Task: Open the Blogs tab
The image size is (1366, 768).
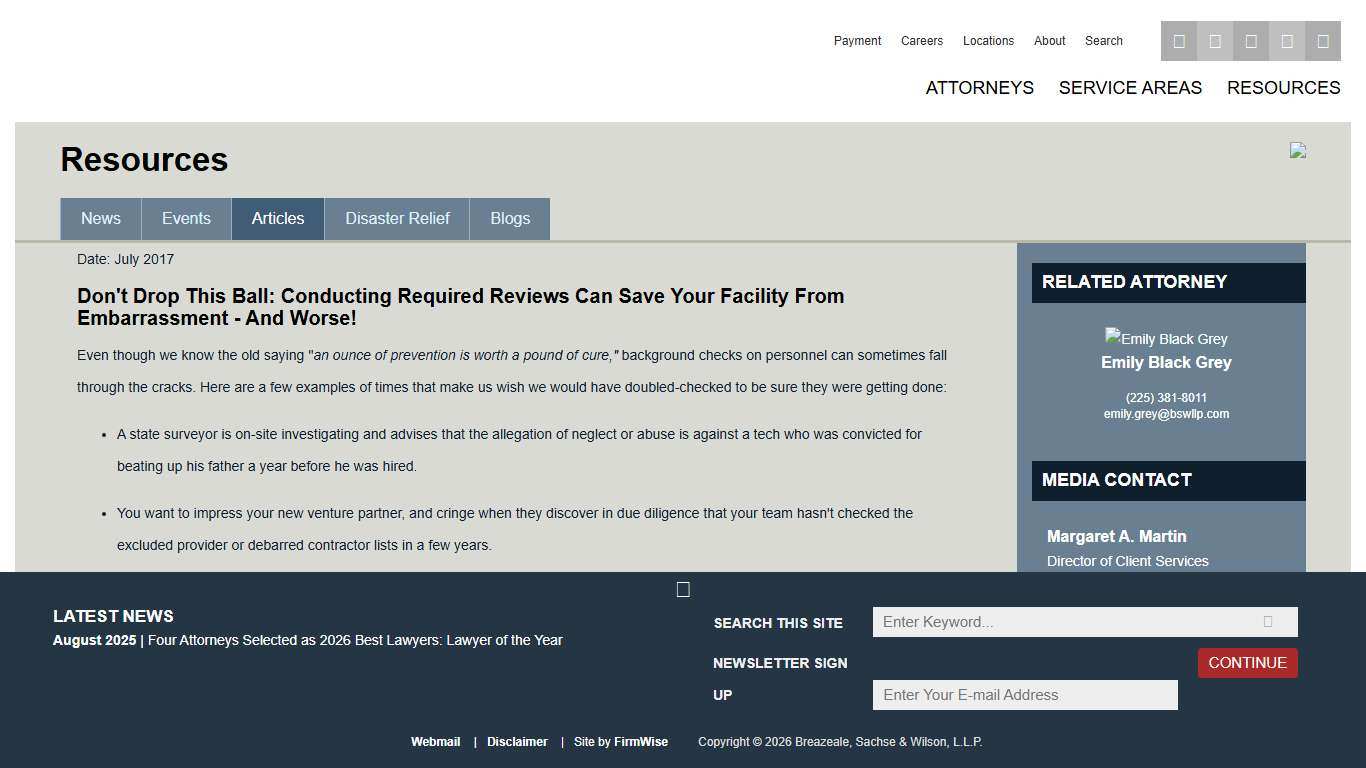Action: [x=510, y=218]
